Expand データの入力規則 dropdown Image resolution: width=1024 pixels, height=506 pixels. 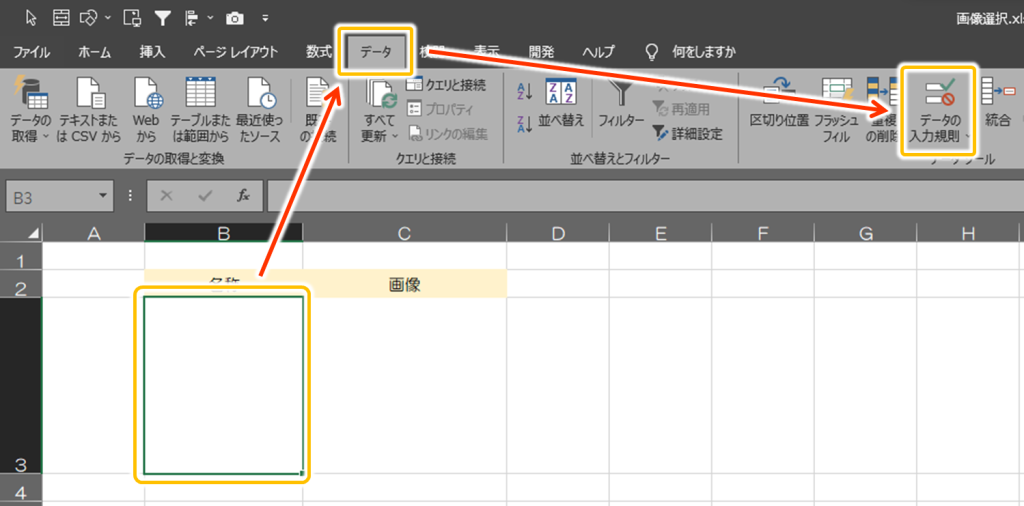click(967, 136)
